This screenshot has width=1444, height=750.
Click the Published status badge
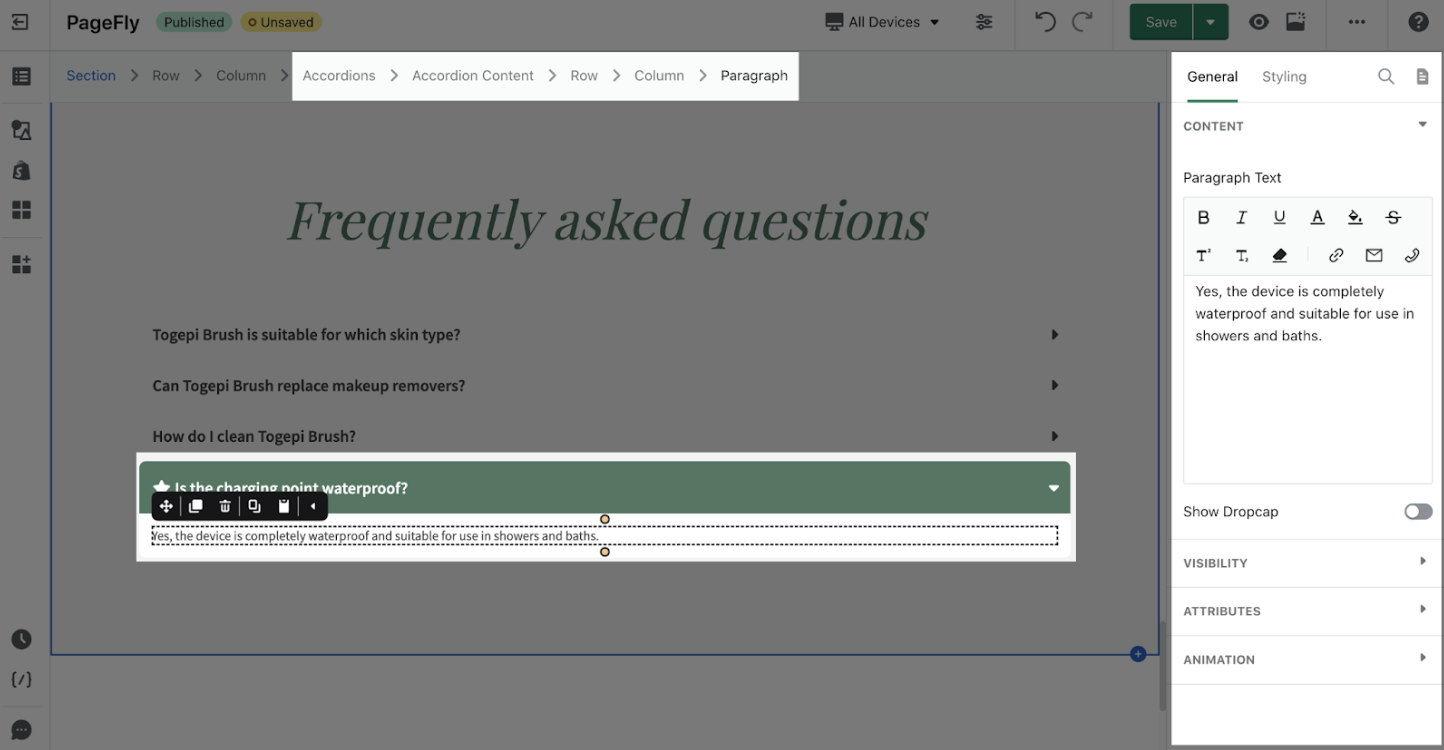[x=194, y=22]
